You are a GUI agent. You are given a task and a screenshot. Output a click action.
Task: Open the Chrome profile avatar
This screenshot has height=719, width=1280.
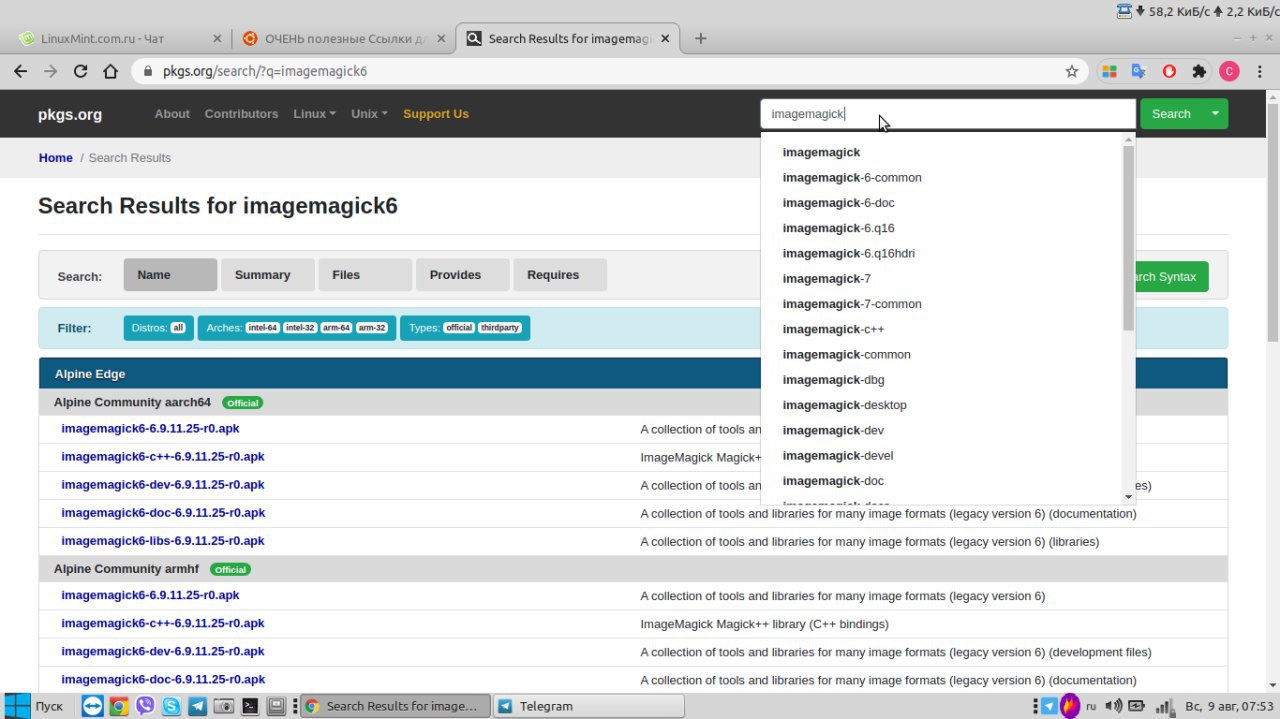click(1229, 71)
